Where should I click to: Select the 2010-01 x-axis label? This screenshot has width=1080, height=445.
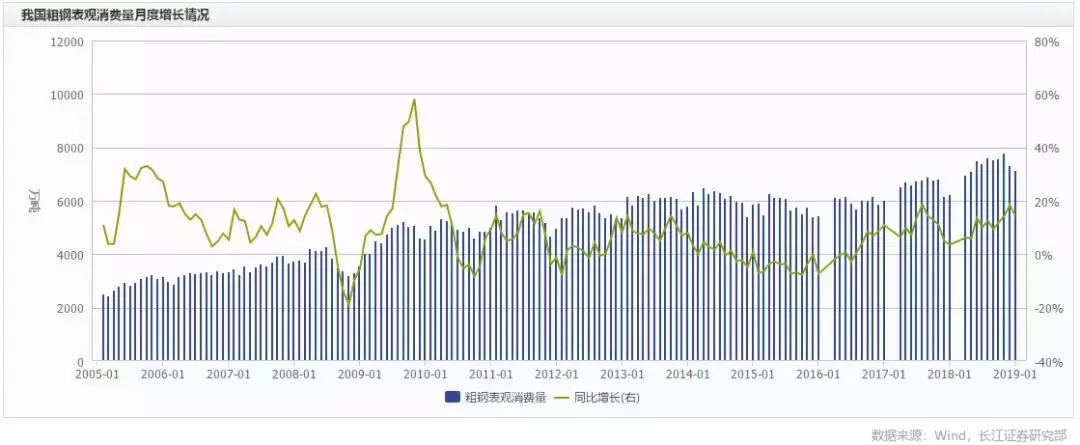pos(425,374)
